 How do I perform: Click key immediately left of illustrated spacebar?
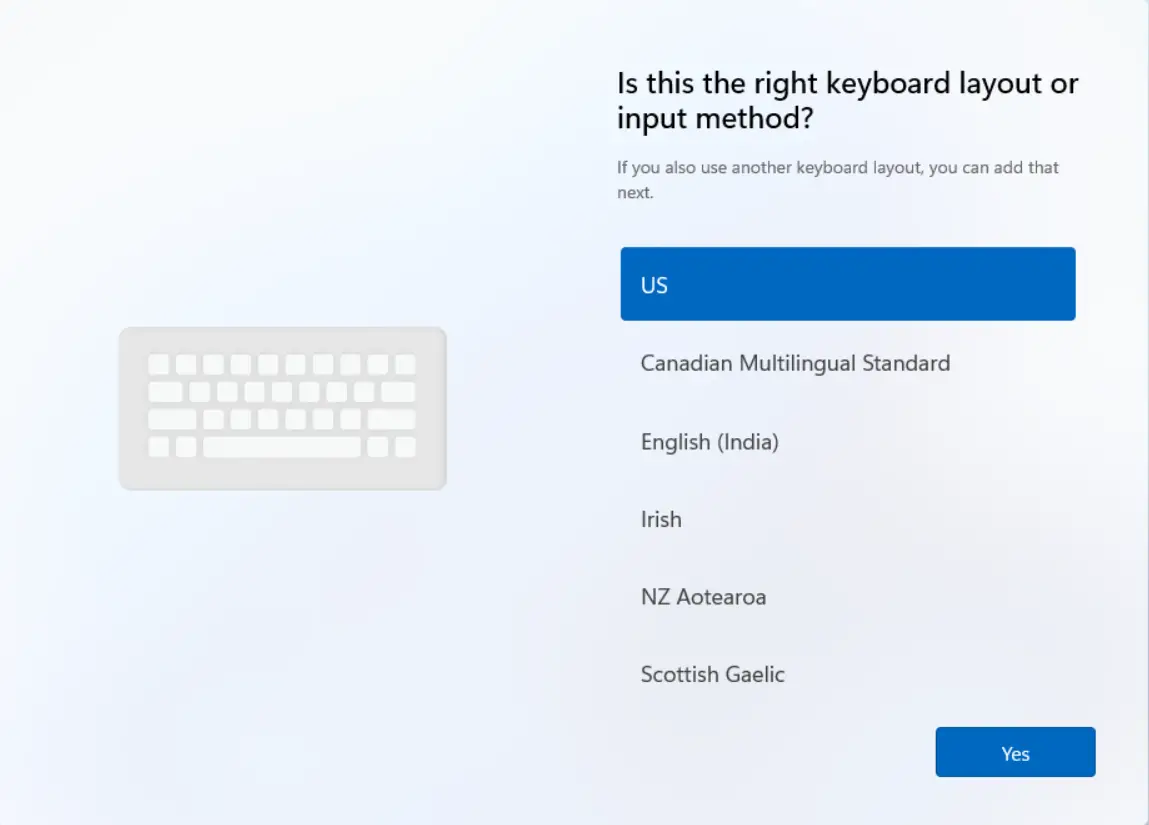pos(186,447)
